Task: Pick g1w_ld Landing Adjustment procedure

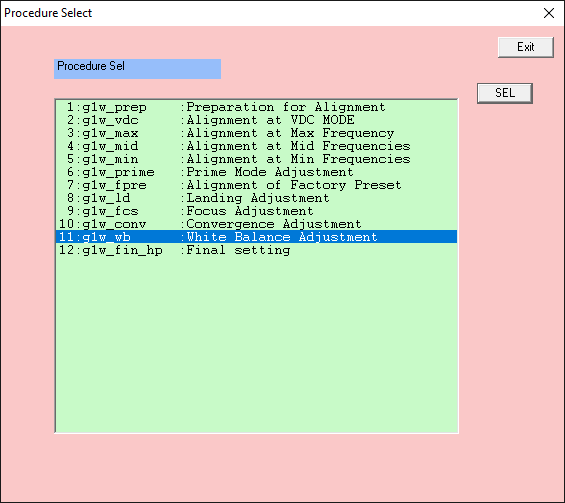Action: (x=256, y=198)
